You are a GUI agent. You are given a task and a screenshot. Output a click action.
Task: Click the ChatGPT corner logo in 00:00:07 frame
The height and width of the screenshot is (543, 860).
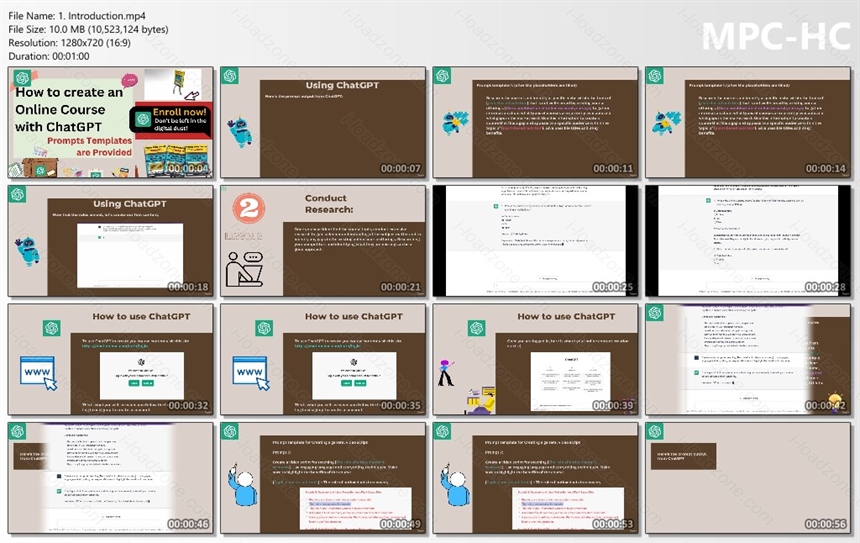(x=230, y=76)
